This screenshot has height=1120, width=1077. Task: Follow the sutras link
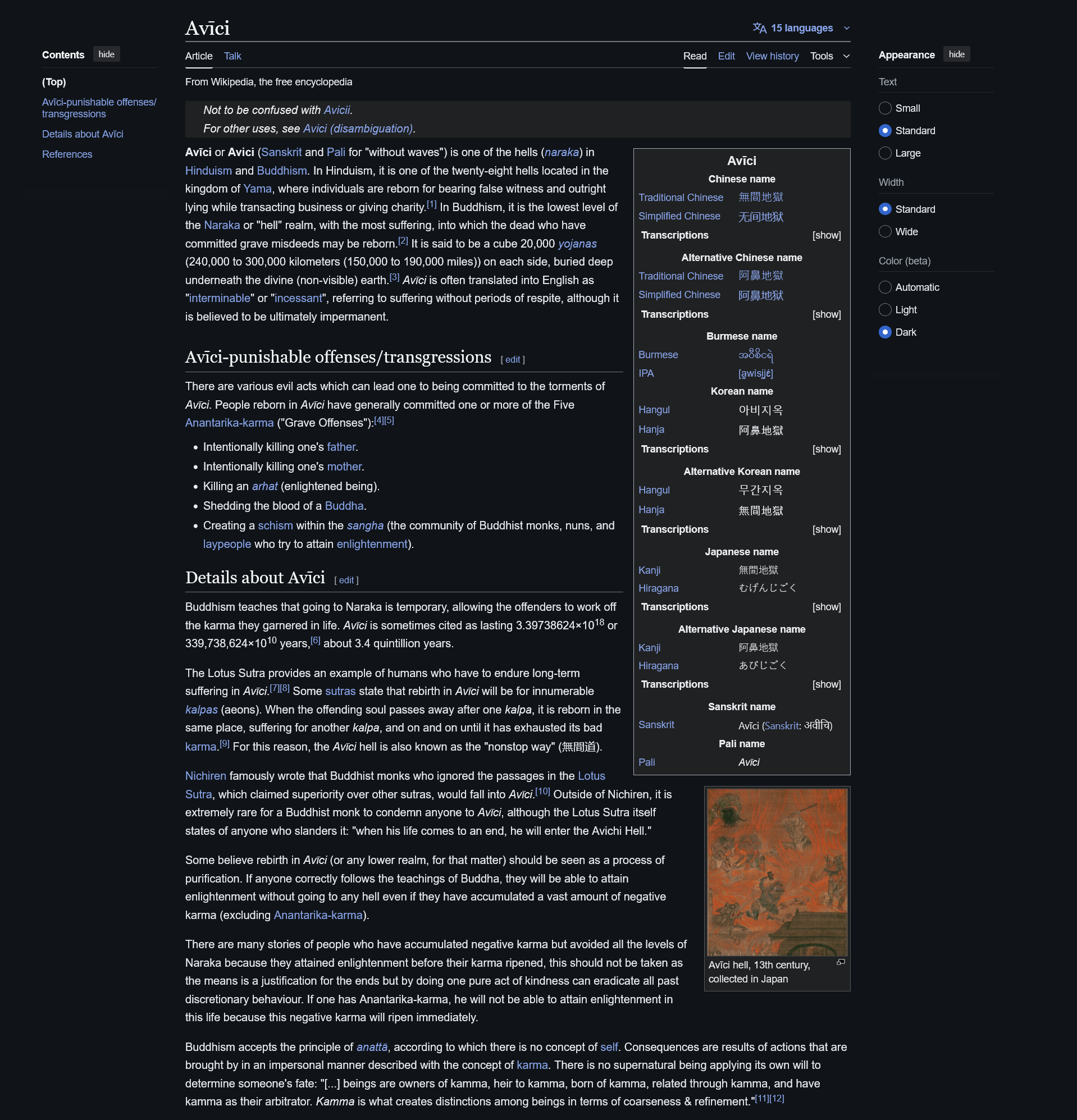tap(340, 692)
